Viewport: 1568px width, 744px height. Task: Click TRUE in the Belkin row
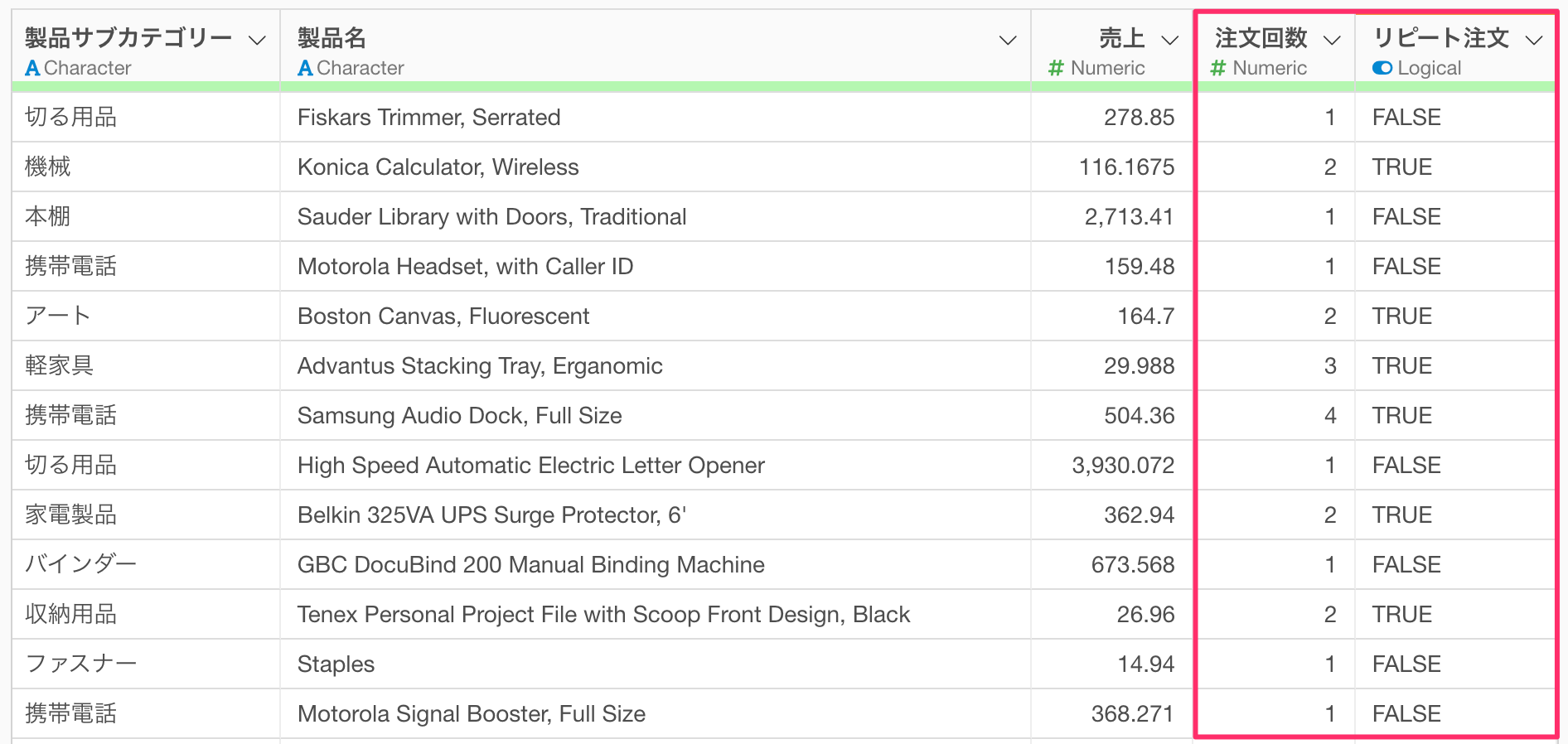[1402, 515]
